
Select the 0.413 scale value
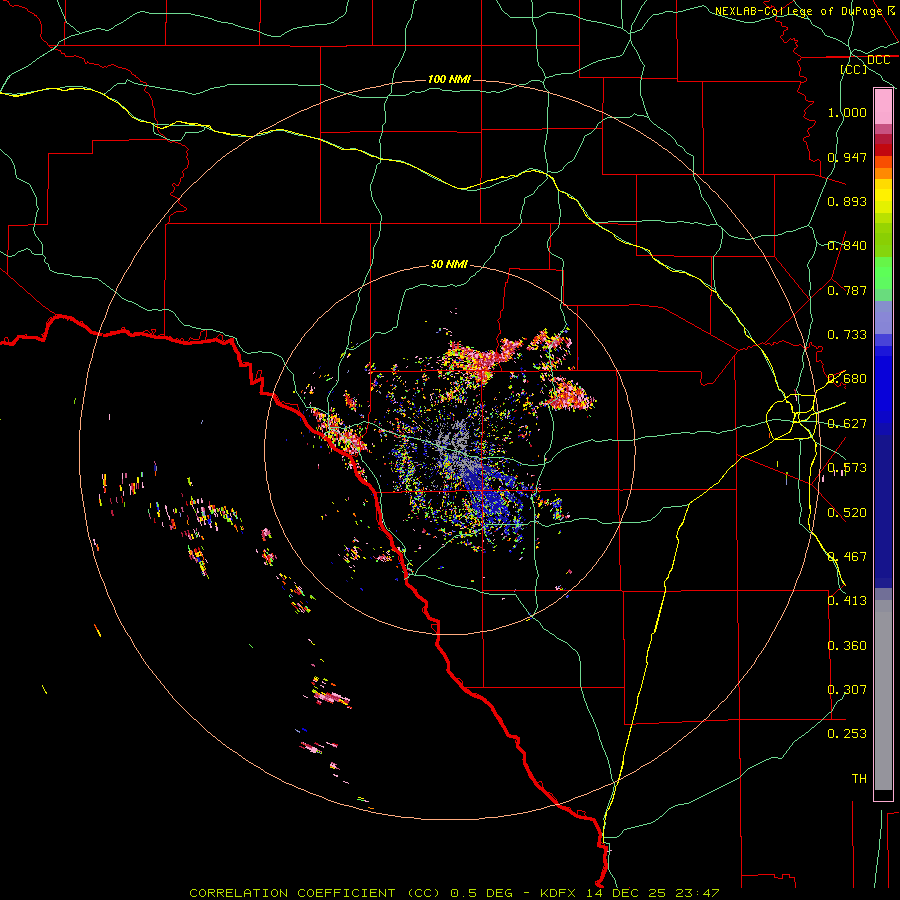click(847, 601)
